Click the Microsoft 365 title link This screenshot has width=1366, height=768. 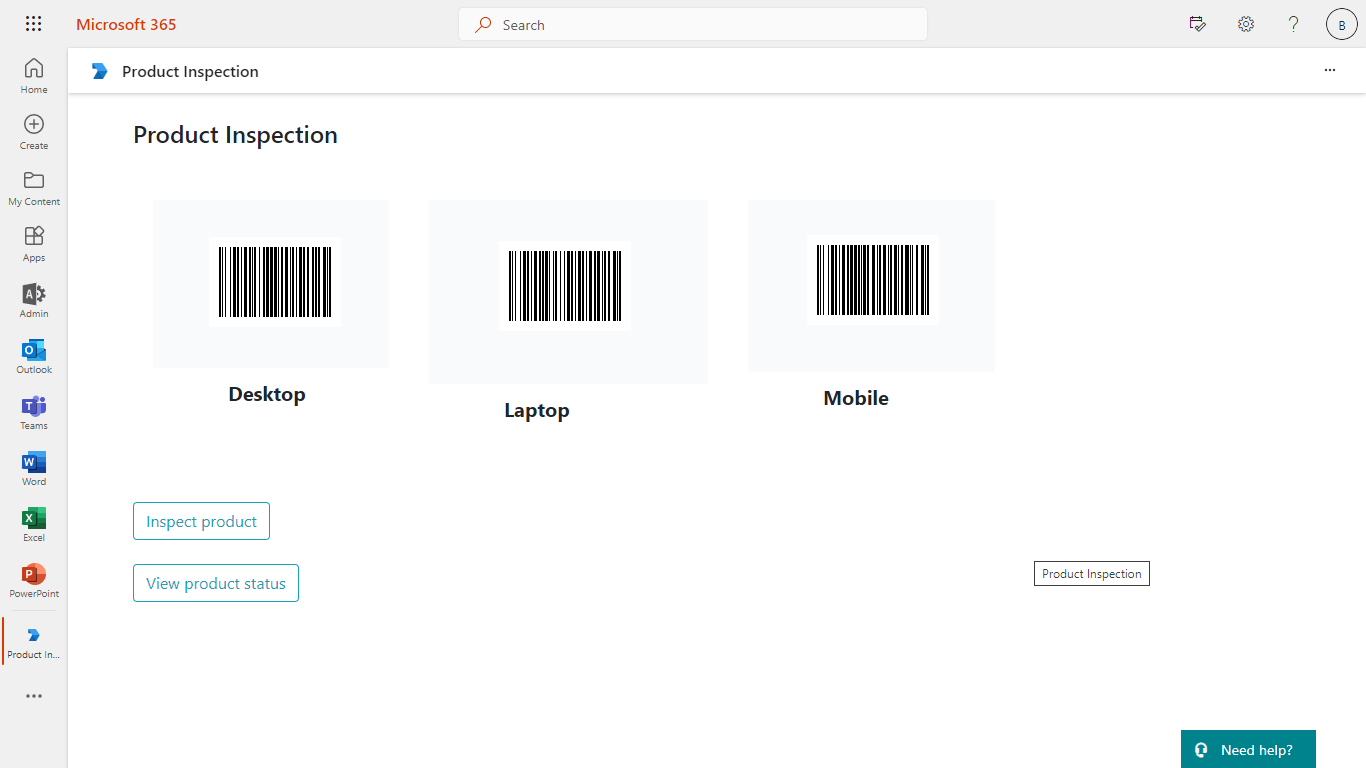click(x=126, y=24)
